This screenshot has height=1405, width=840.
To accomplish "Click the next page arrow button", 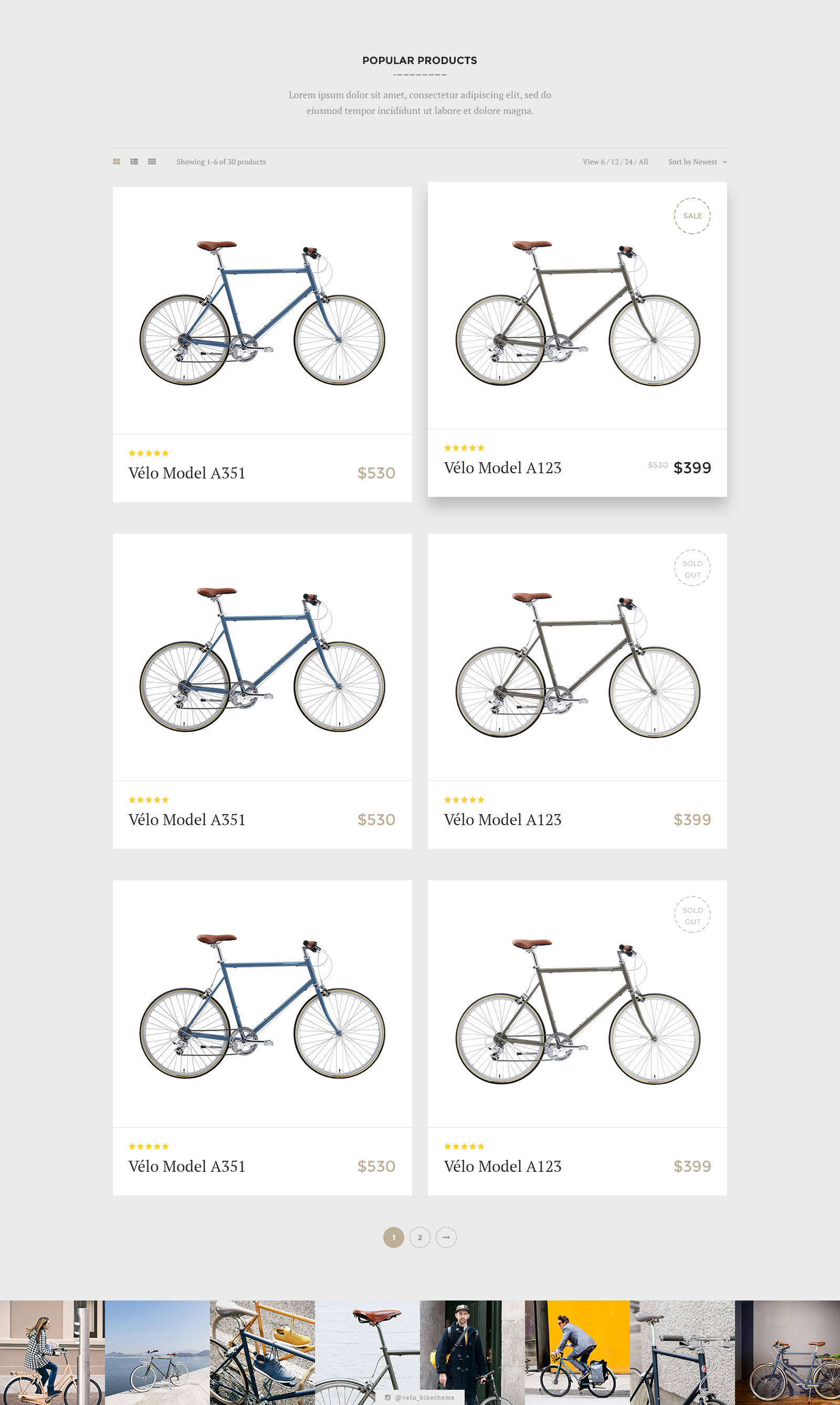I will point(446,1237).
